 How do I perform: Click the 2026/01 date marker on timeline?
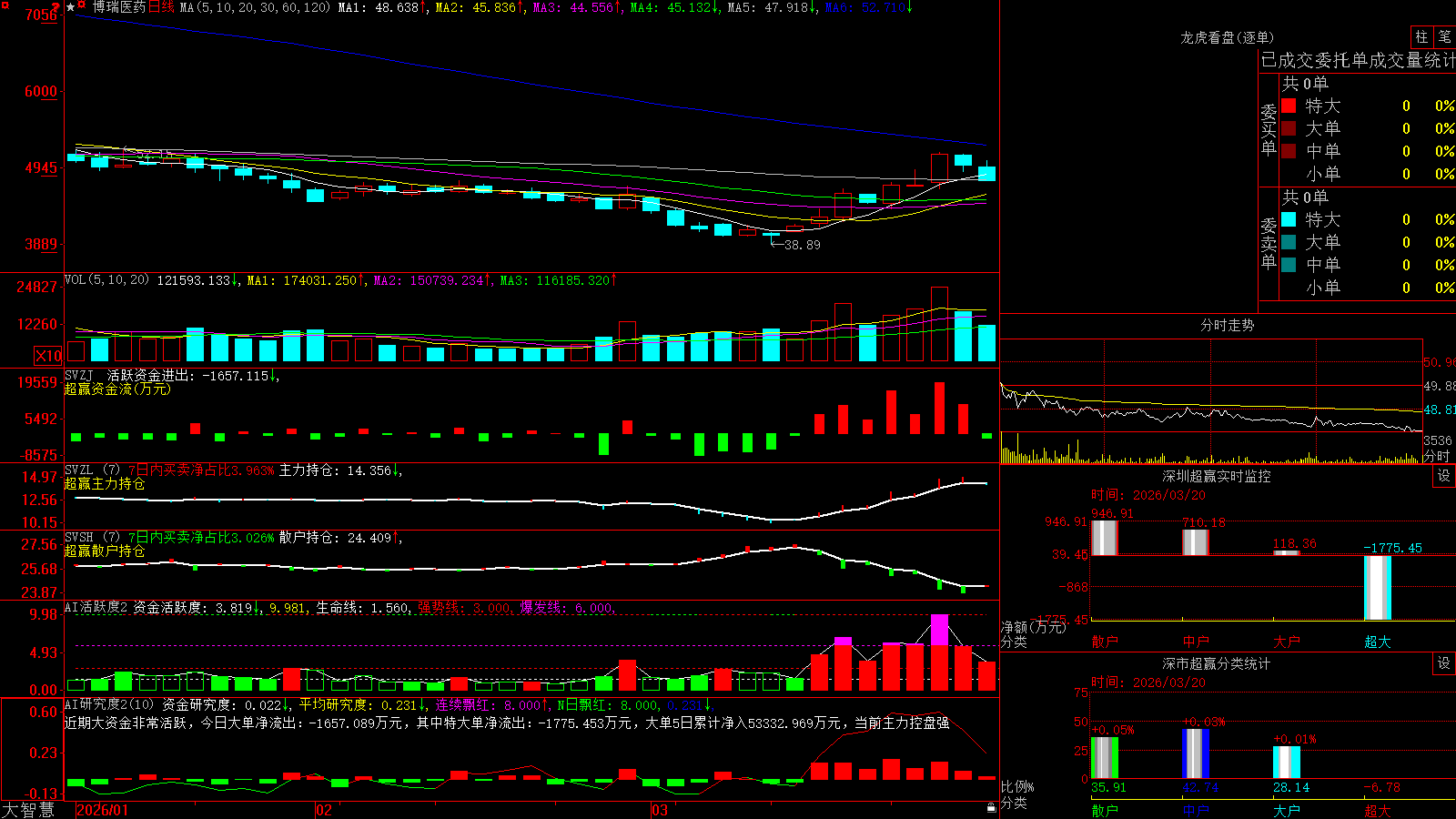tap(103, 810)
